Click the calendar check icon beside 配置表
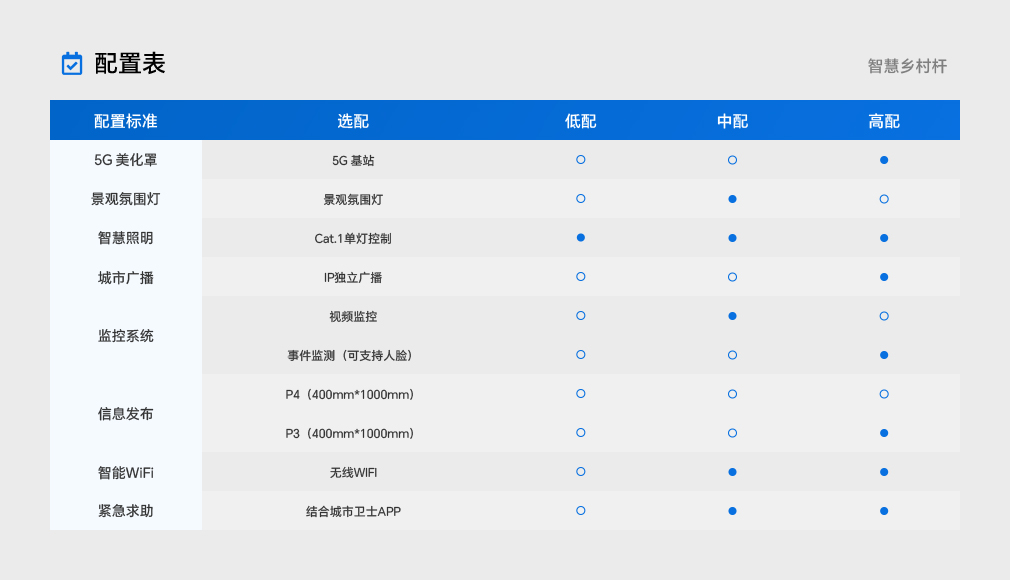The height and width of the screenshot is (580, 1010). click(x=72, y=64)
